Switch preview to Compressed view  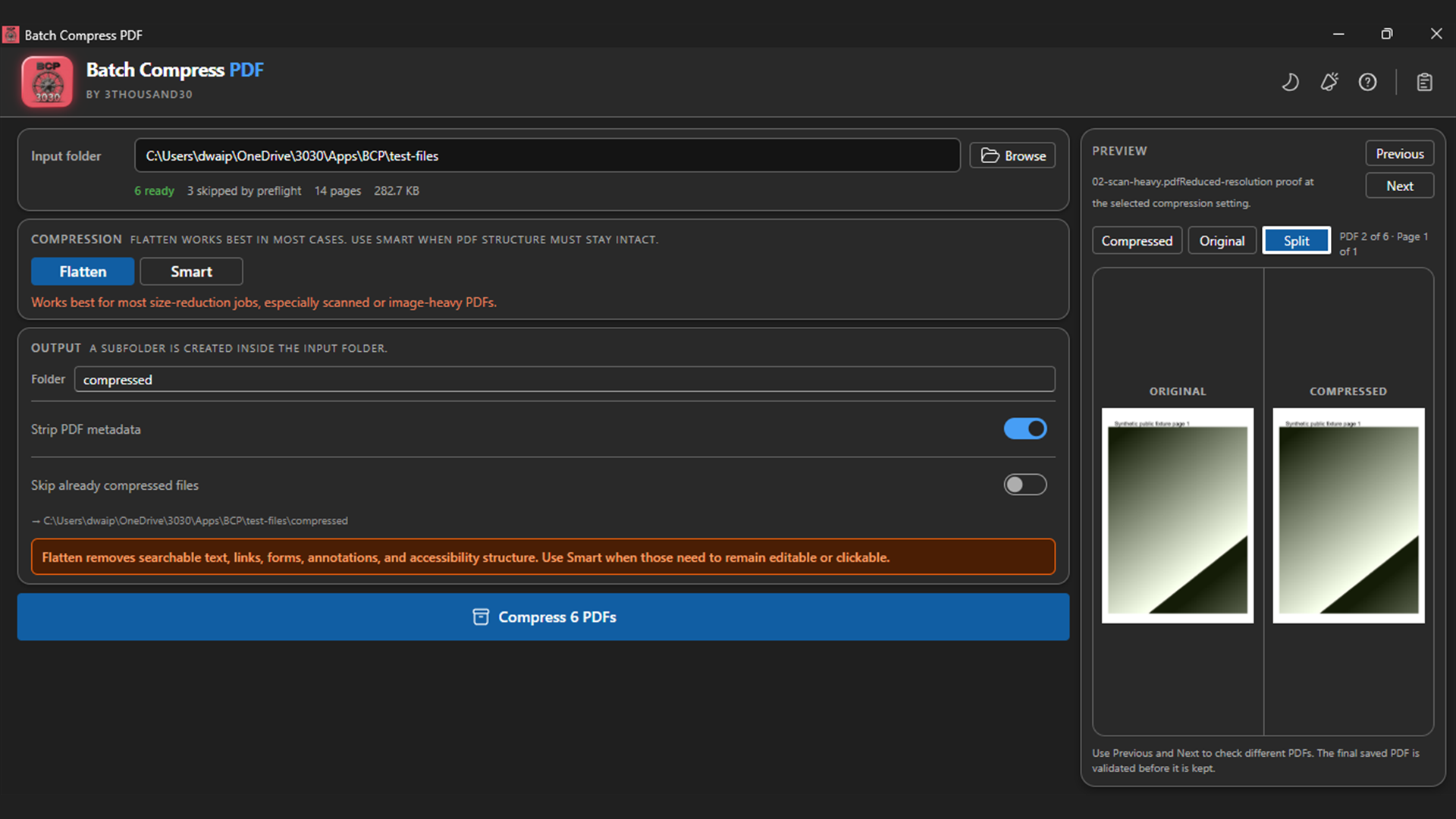(1137, 240)
